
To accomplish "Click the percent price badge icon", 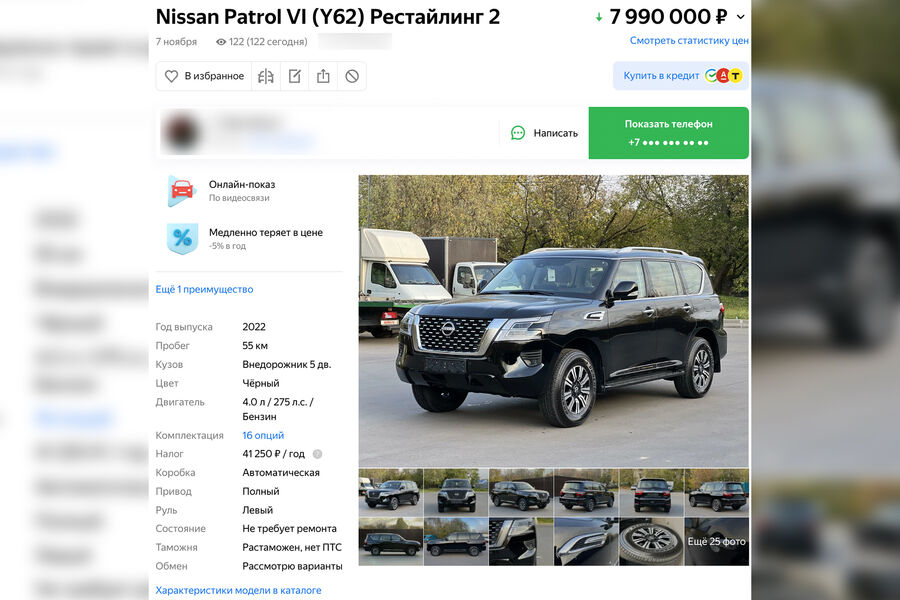I will coord(182,238).
